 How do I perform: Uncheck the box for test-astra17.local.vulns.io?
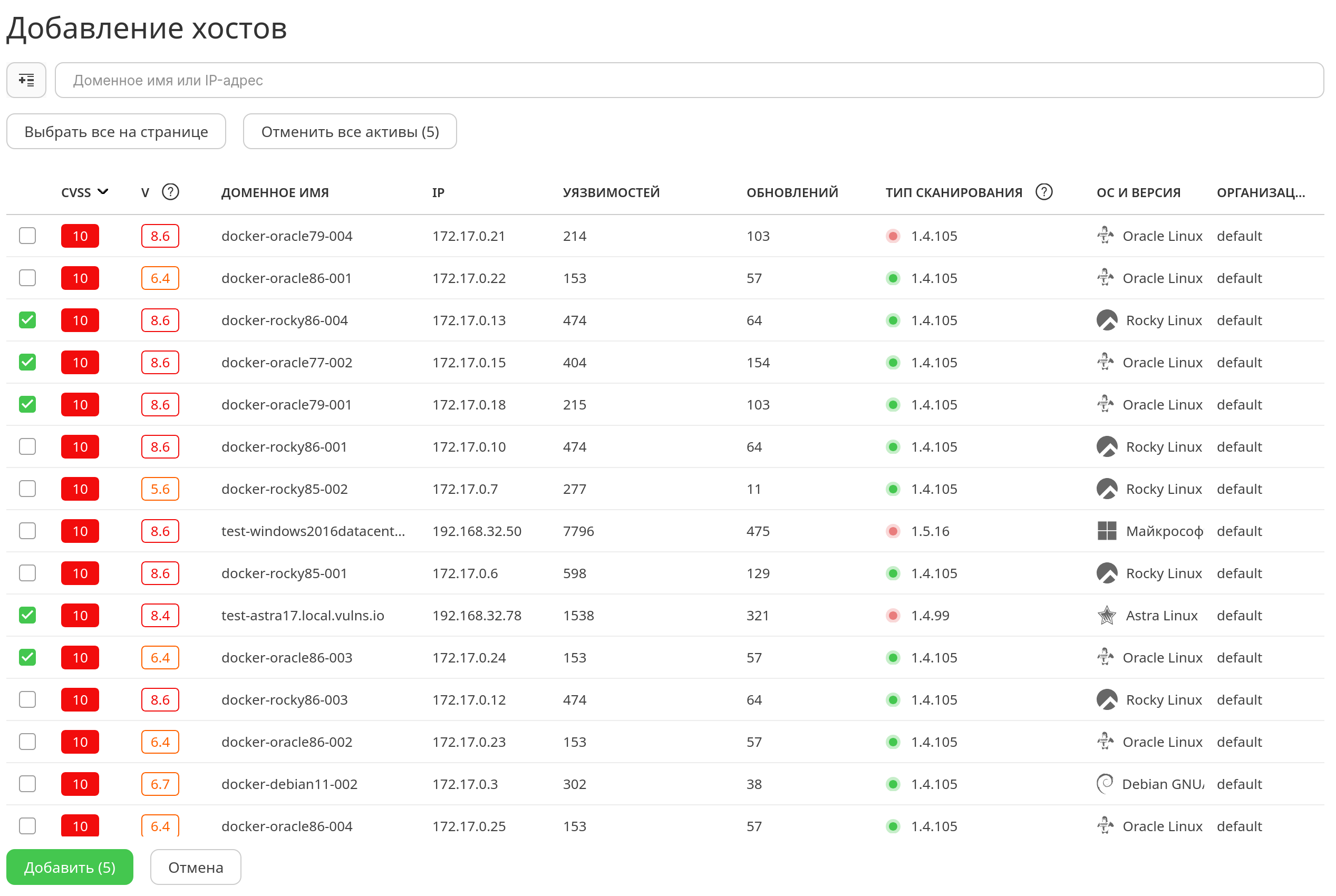pos(27,616)
